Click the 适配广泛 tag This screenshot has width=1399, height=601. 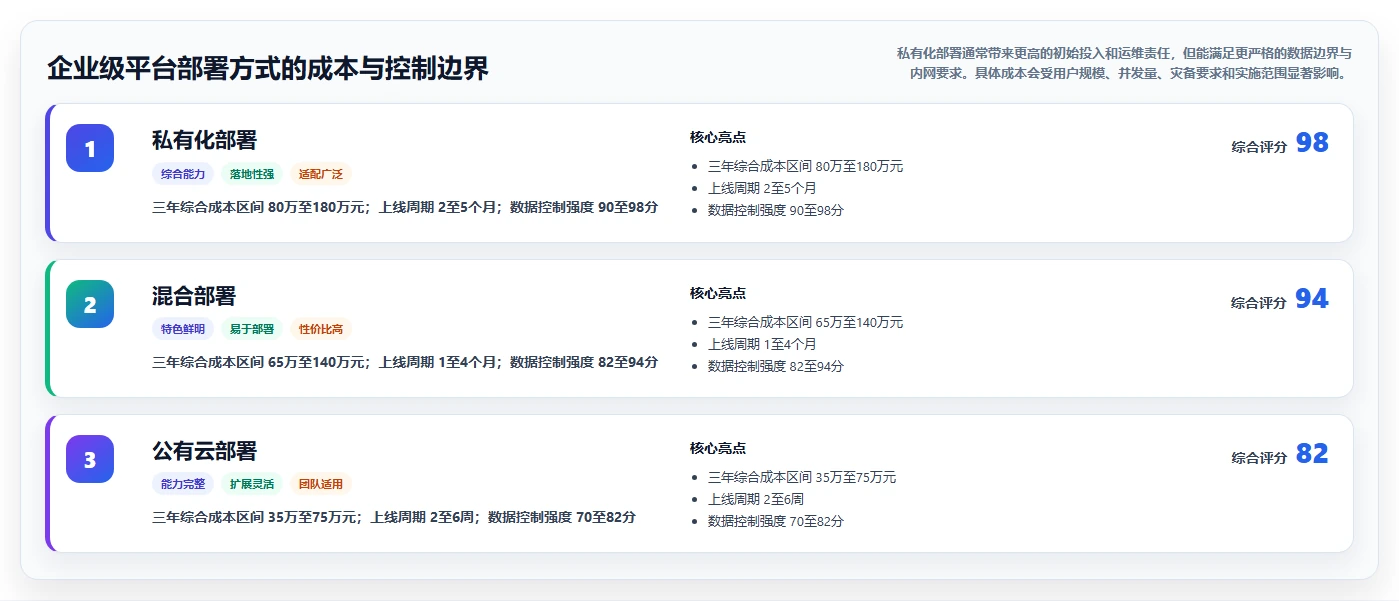pyautogui.click(x=321, y=174)
